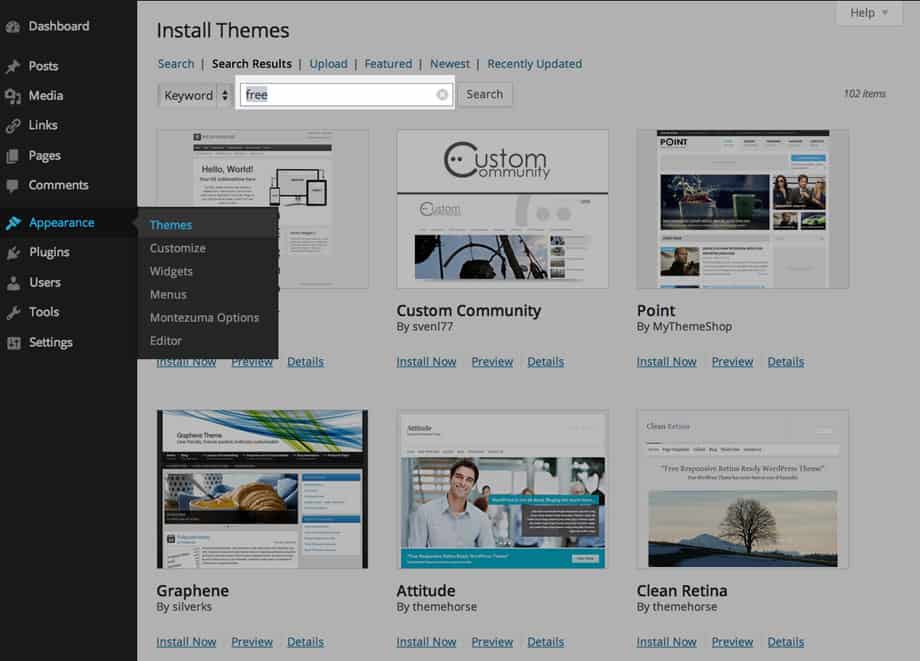Click the Media icon in sidebar

coord(13,96)
